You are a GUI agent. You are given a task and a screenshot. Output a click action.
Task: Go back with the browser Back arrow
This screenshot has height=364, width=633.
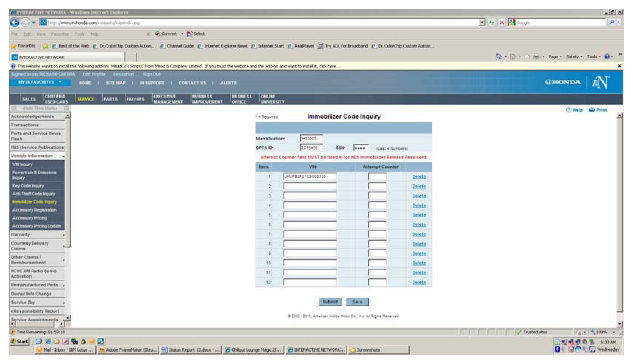pyautogui.click(x=15, y=23)
